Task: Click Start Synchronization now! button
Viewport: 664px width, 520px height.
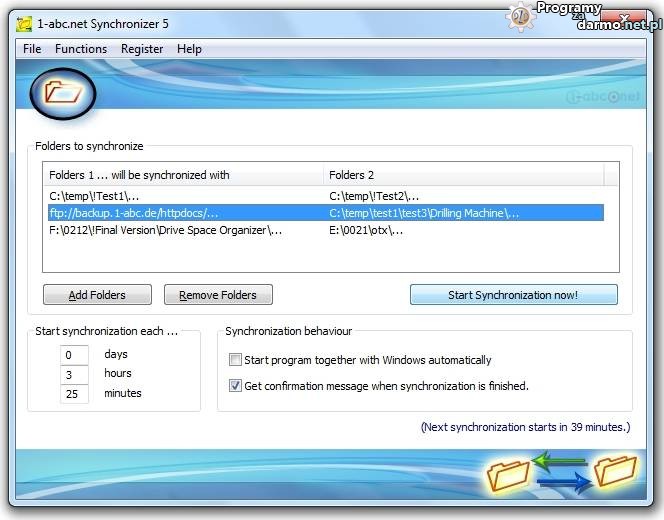Action: coord(513,295)
